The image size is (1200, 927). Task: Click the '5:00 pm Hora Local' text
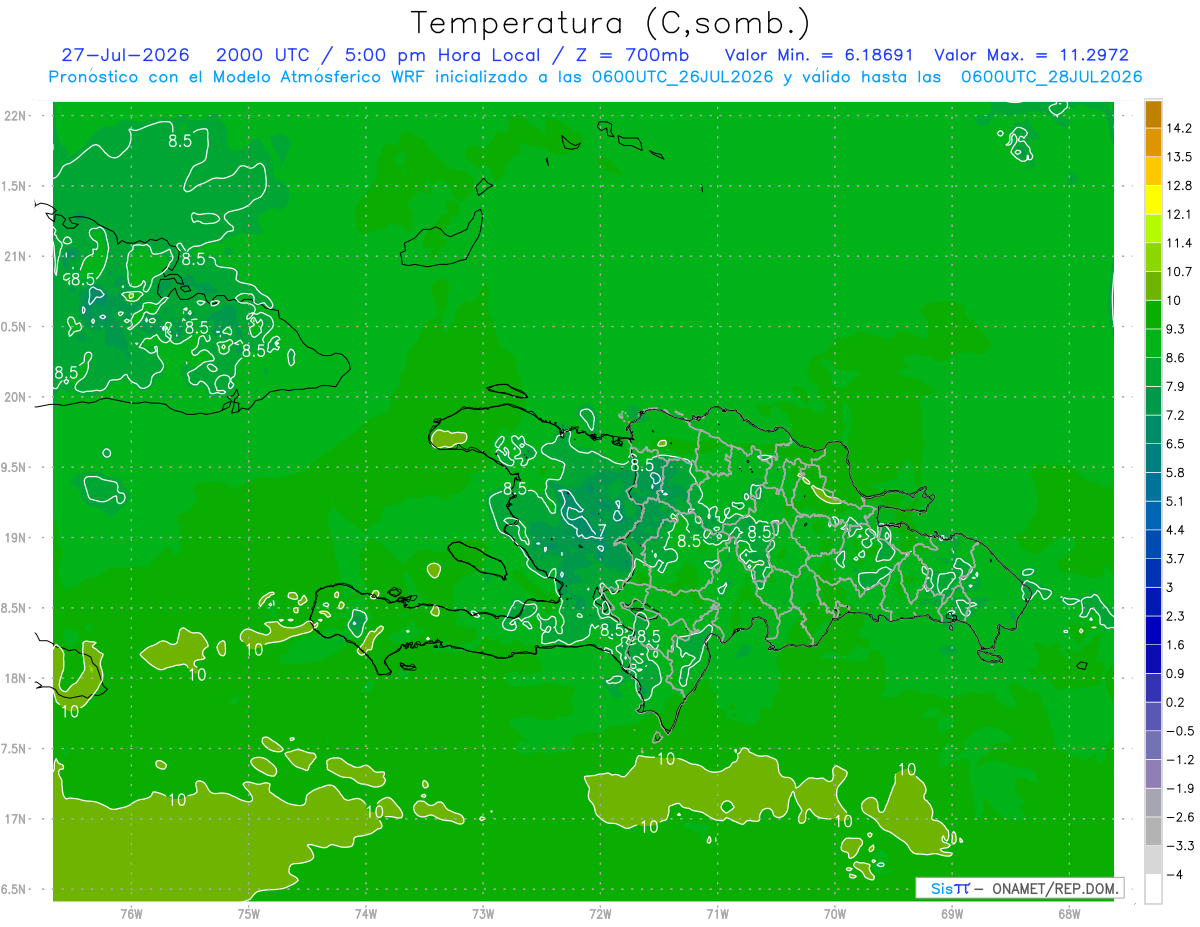coord(441,55)
